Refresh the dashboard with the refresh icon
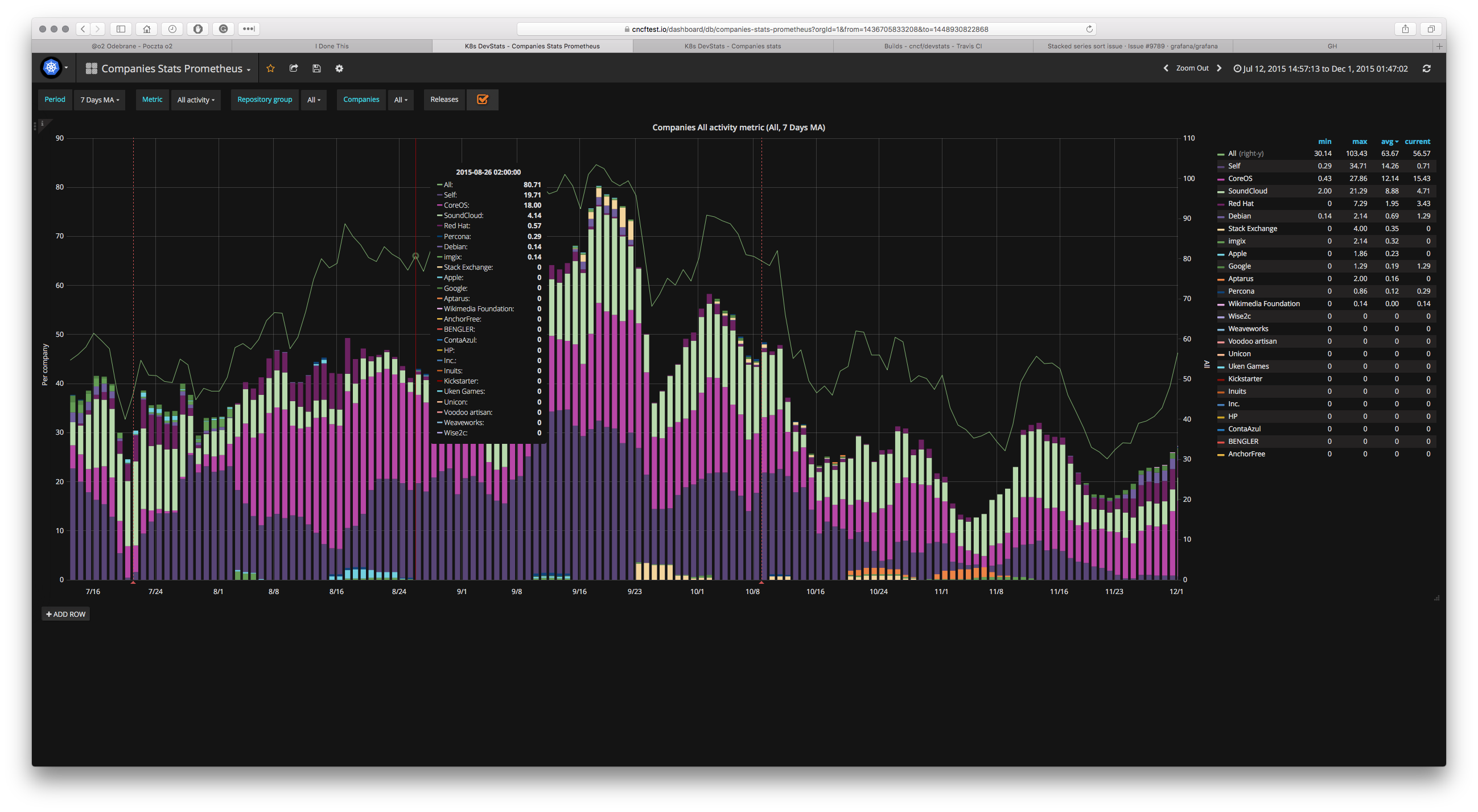This screenshot has height=812, width=1478. click(1427, 68)
